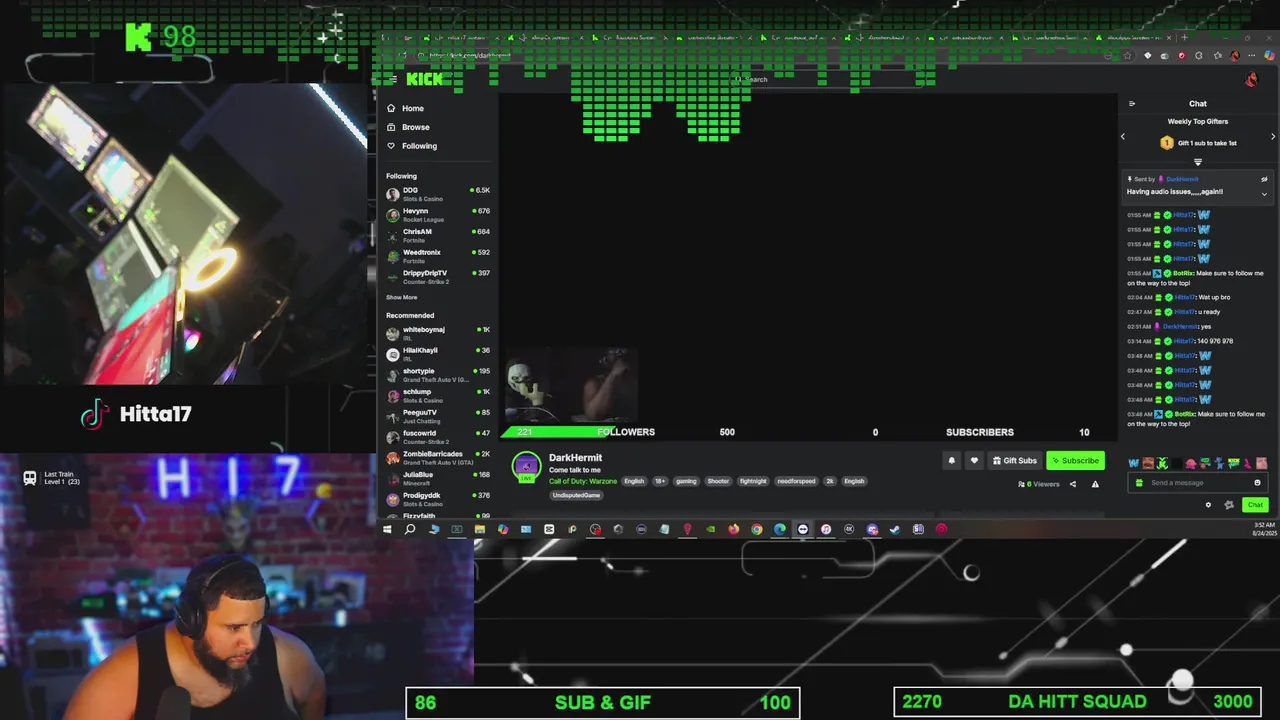
Task: Toggle follow heart button
Action: (974, 461)
